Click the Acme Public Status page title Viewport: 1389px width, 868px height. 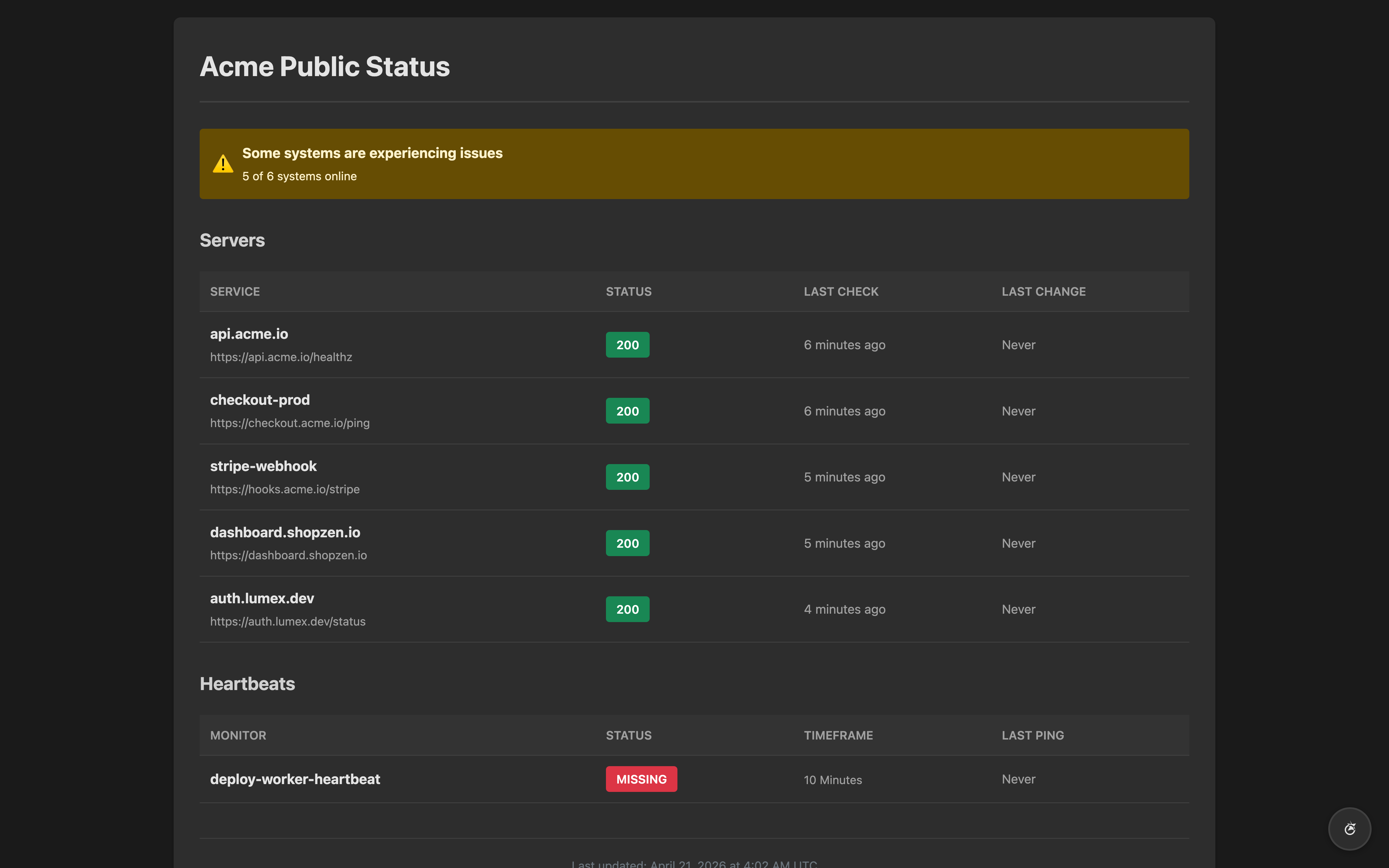click(324, 66)
